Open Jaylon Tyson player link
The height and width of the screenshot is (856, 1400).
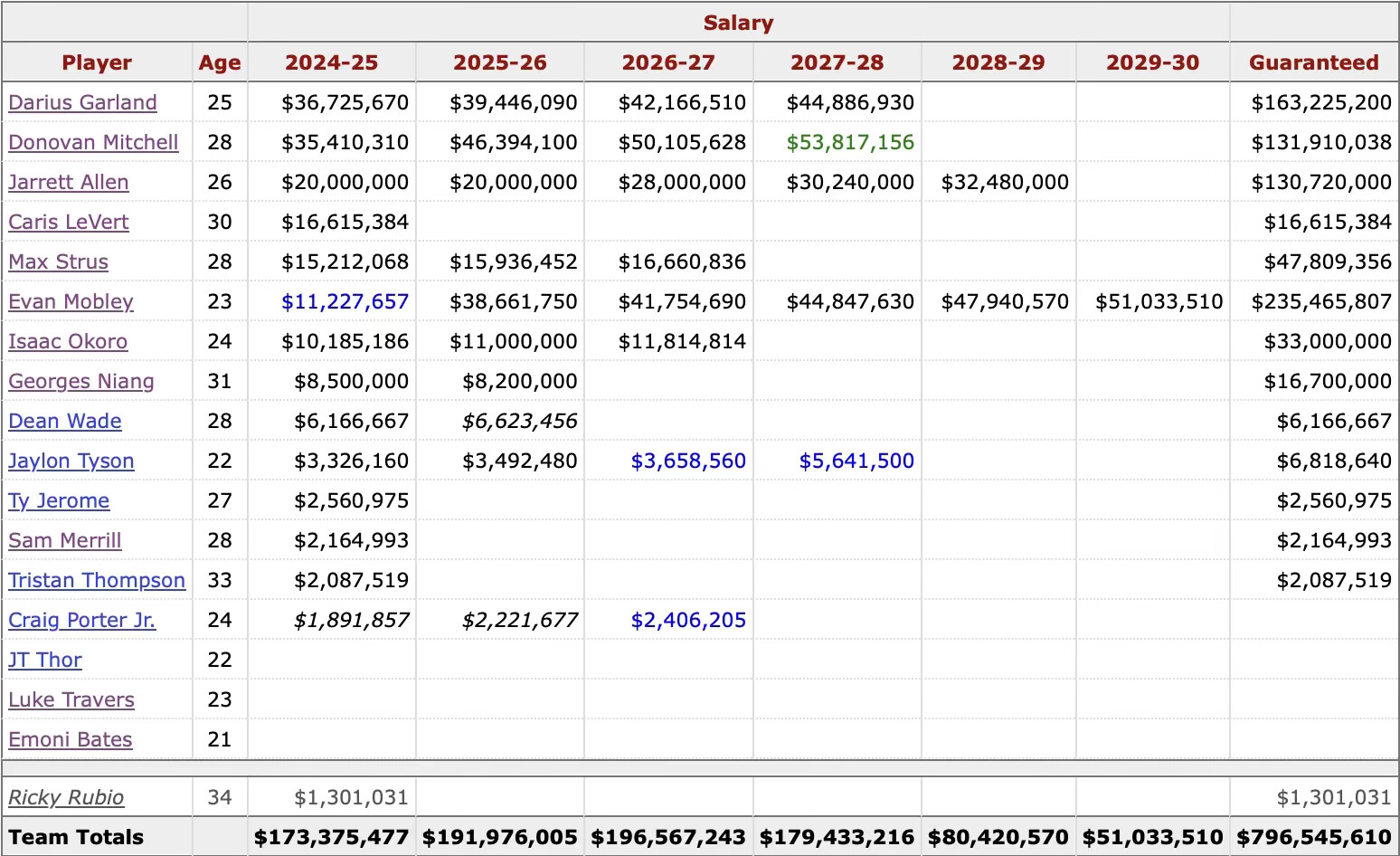pos(71,461)
